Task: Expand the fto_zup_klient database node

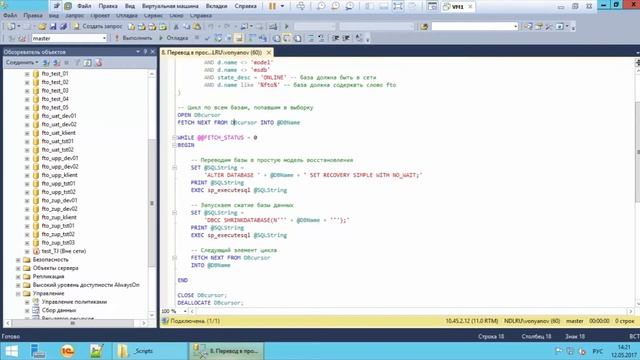Action: (27, 218)
